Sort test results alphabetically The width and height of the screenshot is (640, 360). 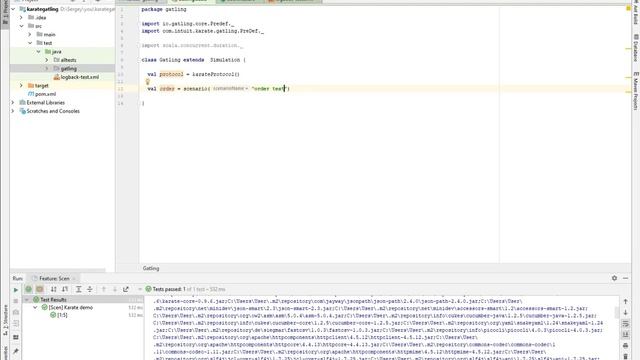click(x=53, y=289)
